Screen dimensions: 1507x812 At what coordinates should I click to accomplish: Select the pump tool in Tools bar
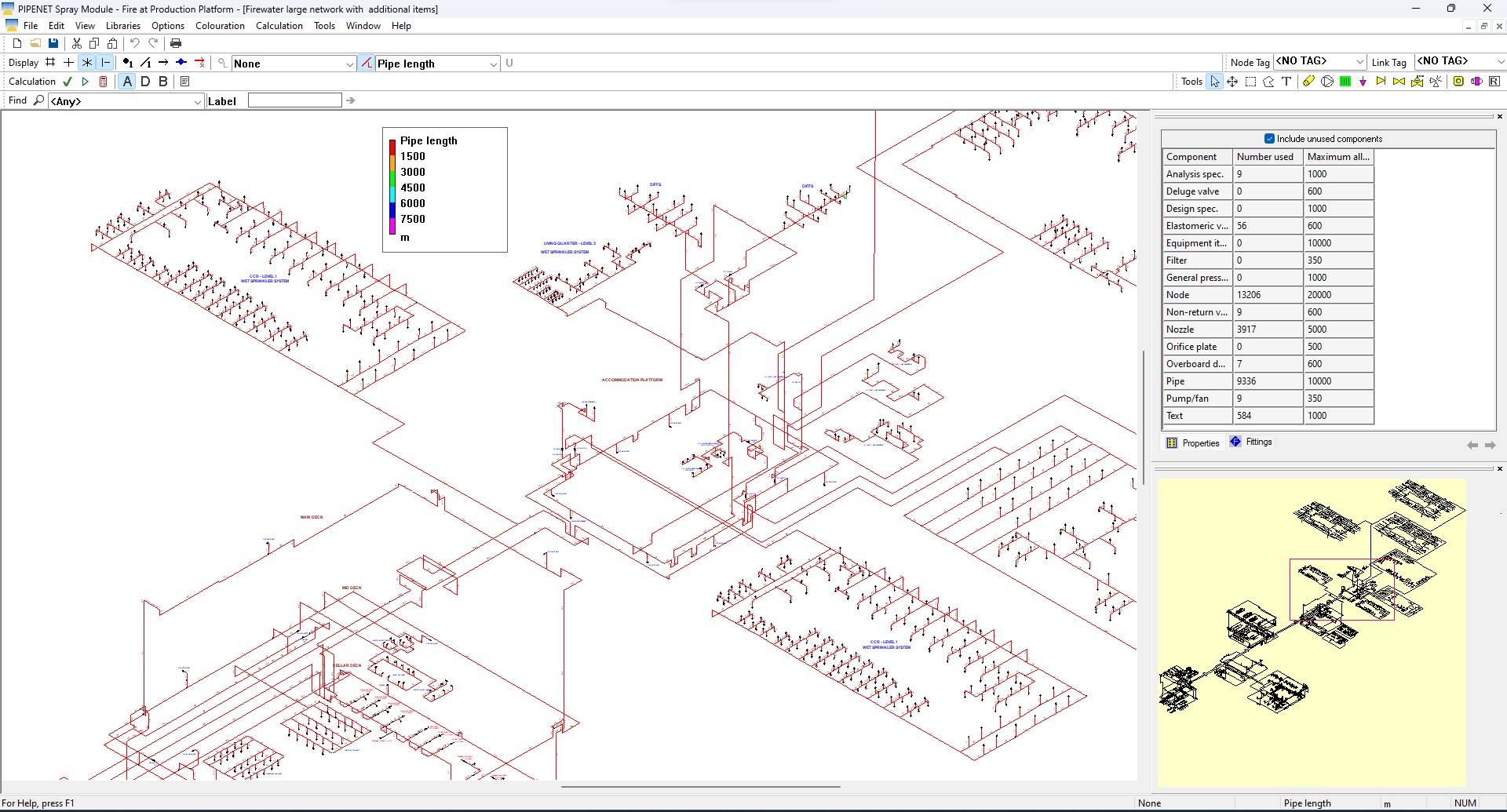coord(1326,82)
